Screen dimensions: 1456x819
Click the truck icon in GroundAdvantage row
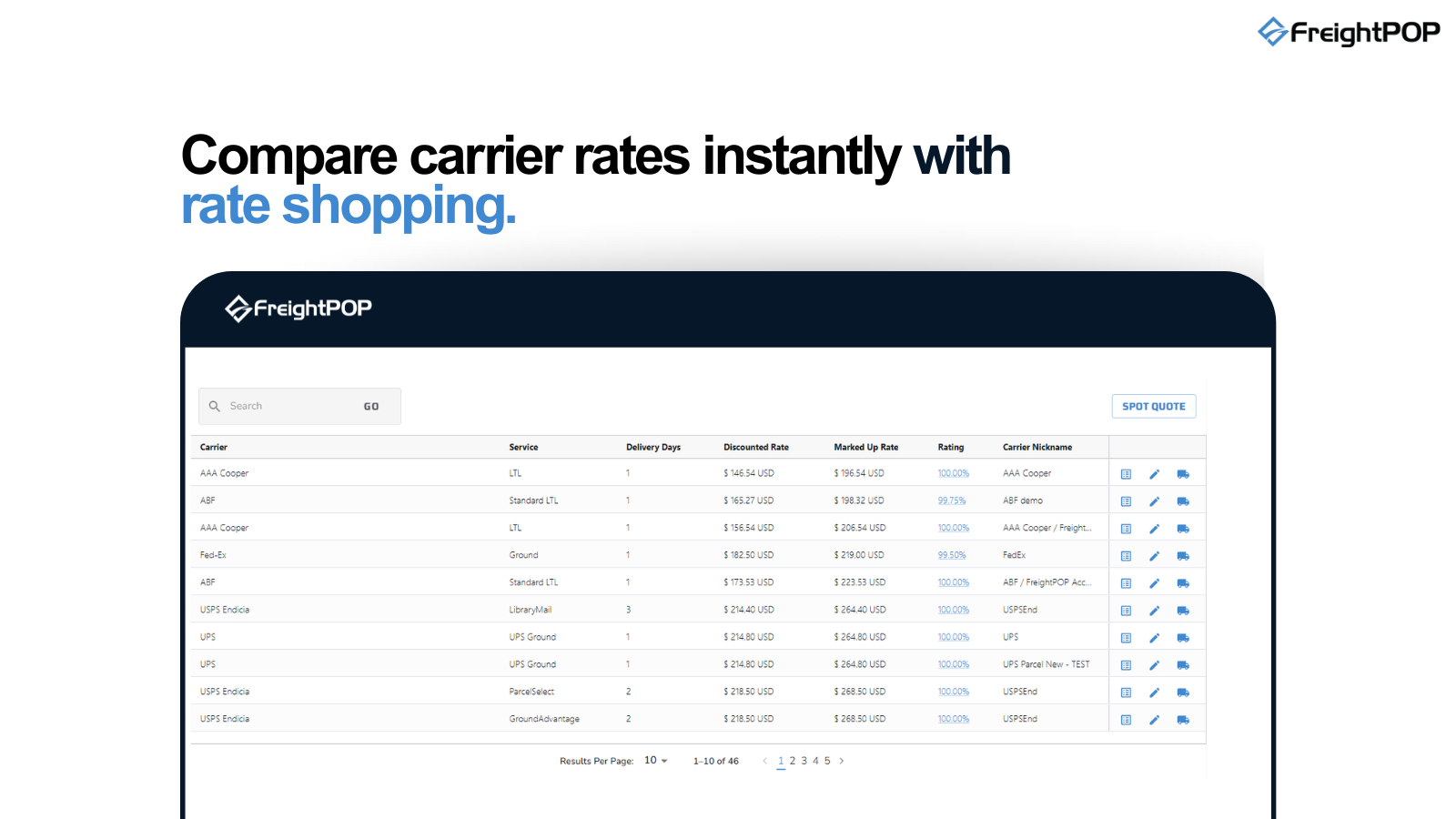pyautogui.click(x=1183, y=720)
